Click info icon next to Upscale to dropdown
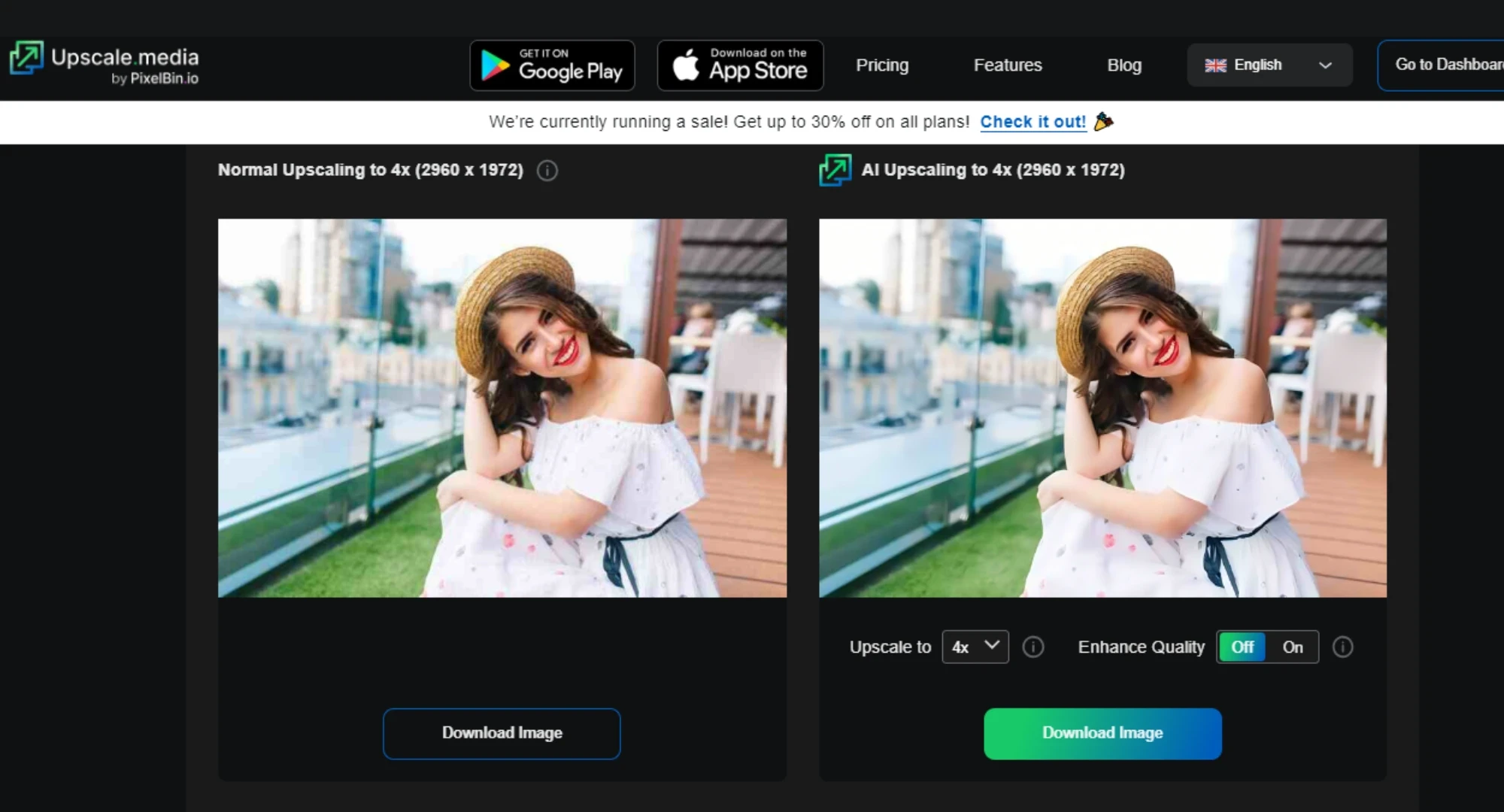Viewport: 1504px width, 812px height. 1033,647
